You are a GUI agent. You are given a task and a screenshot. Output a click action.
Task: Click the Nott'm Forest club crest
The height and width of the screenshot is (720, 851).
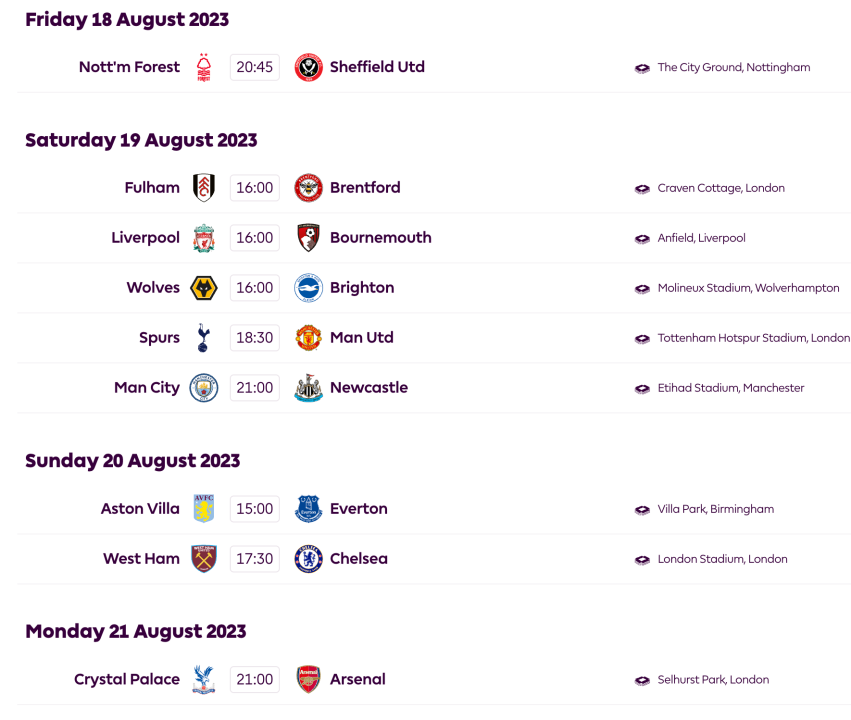[204, 67]
